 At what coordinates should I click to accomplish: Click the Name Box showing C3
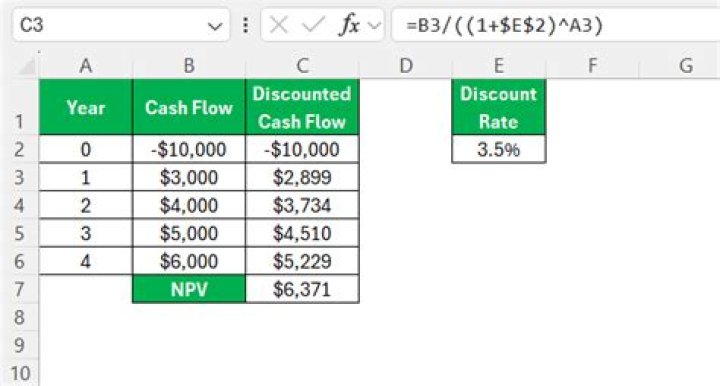[x=121, y=25]
